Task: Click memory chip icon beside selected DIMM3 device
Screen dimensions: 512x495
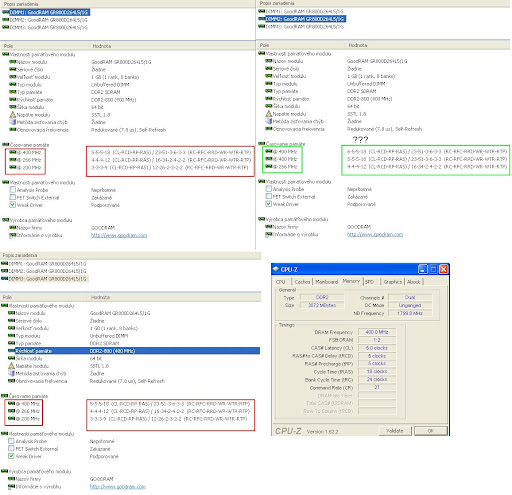Action: click(4, 278)
